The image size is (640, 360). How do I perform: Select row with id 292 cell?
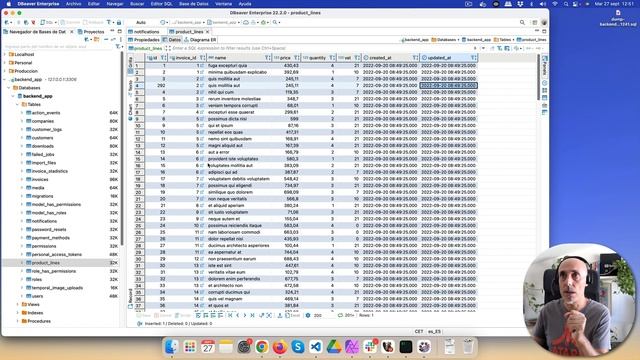coord(156,86)
